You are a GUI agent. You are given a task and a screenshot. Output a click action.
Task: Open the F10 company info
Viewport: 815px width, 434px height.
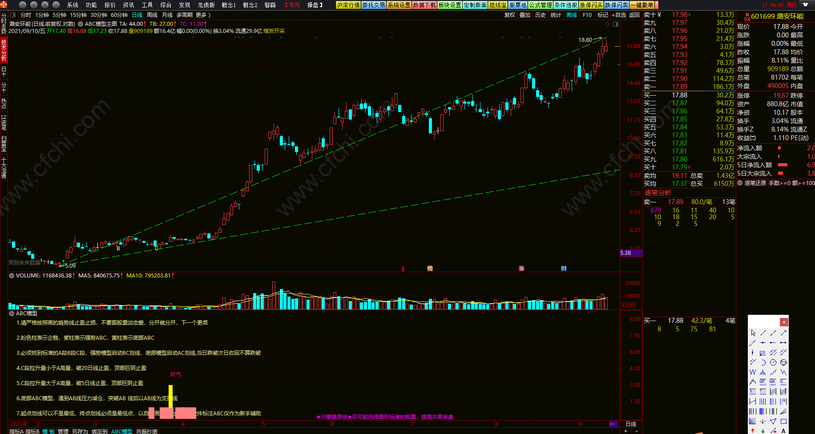pos(587,15)
